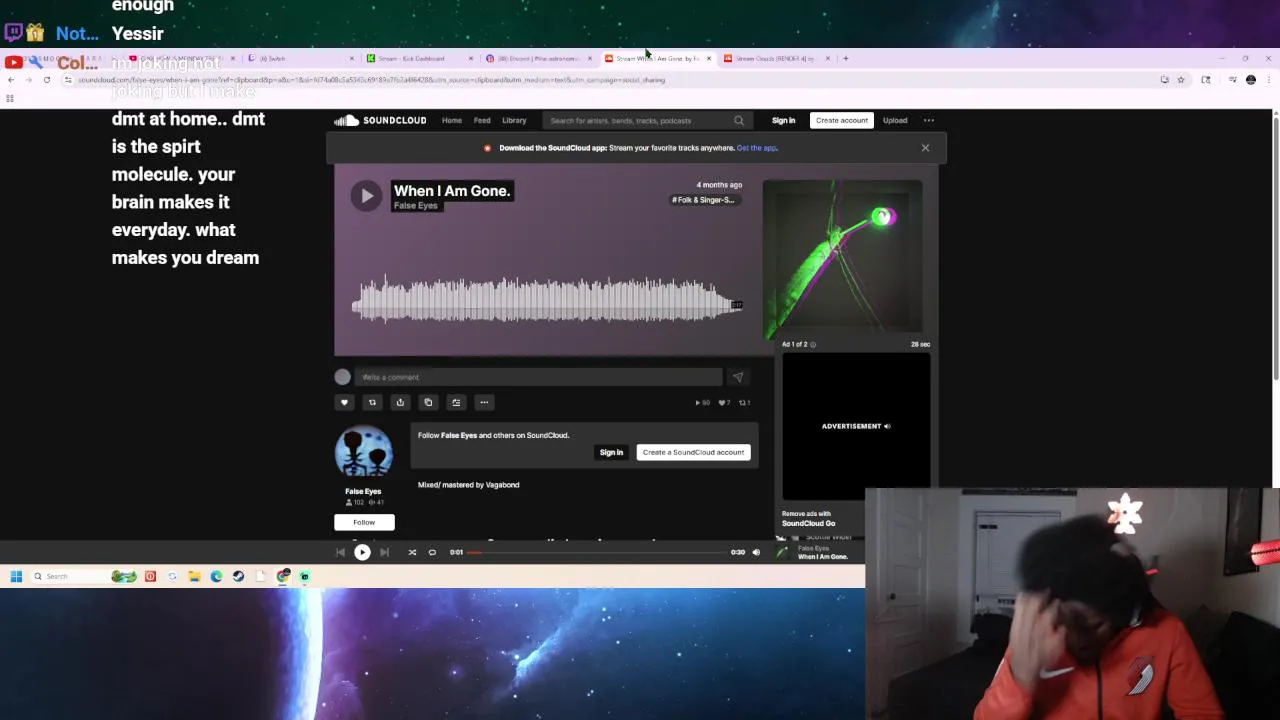Reload the browser page
This screenshot has height=720, width=1280.
coord(46,80)
